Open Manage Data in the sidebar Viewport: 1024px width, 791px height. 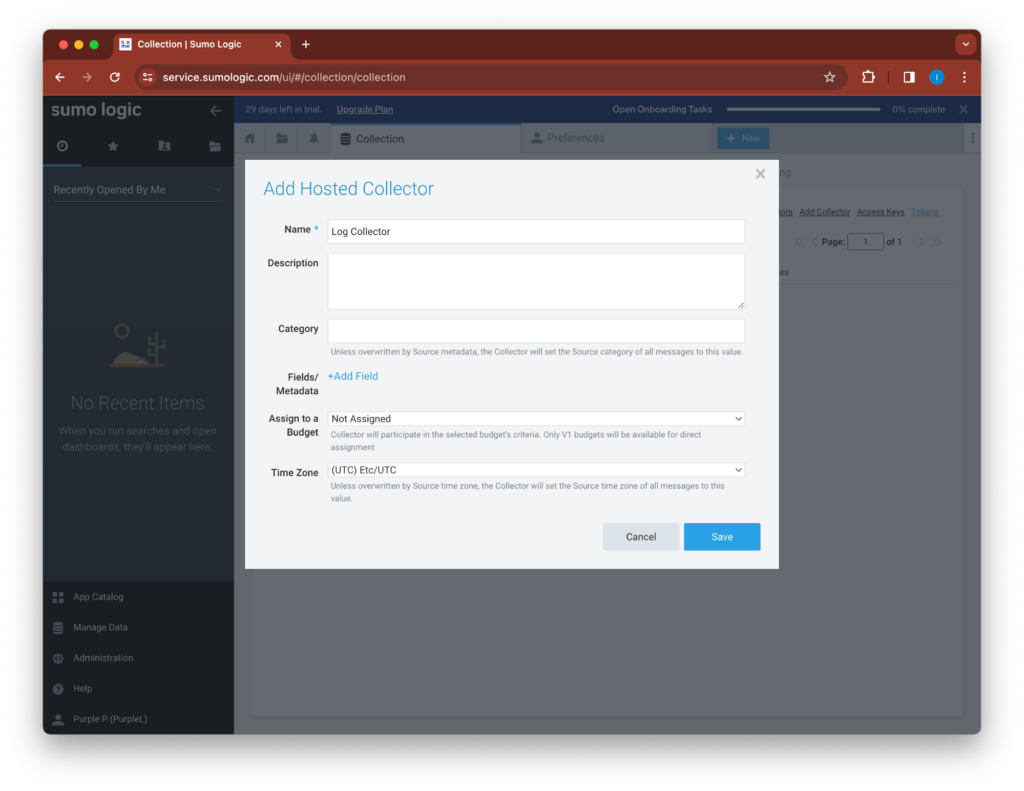100,628
